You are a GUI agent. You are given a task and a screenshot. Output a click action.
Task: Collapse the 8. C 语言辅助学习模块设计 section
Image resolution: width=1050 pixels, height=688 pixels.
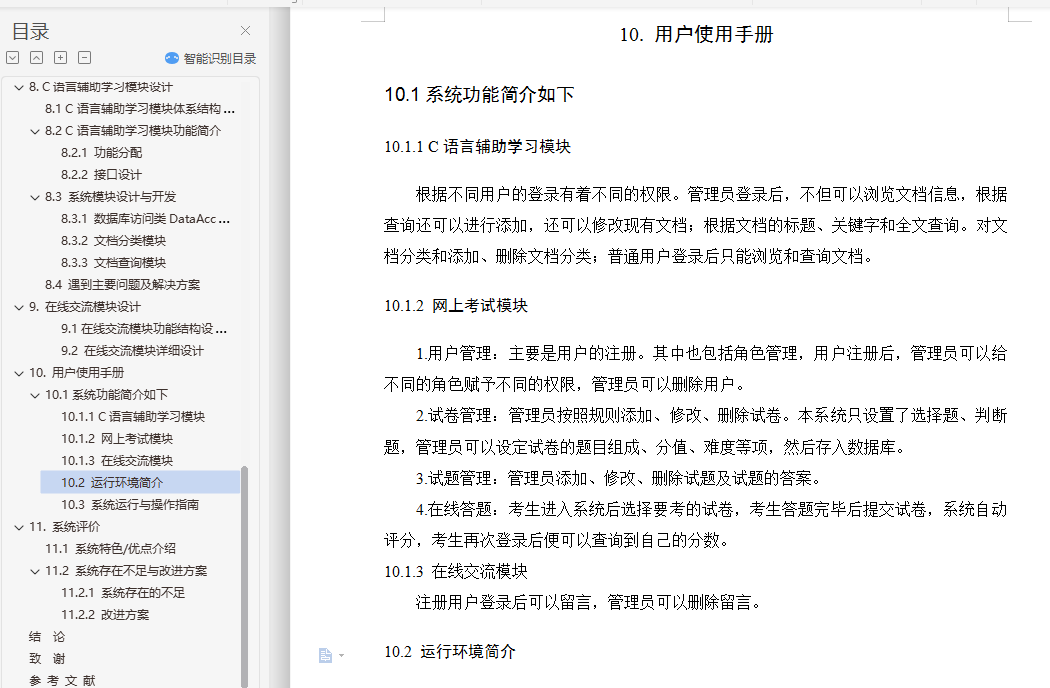point(19,87)
